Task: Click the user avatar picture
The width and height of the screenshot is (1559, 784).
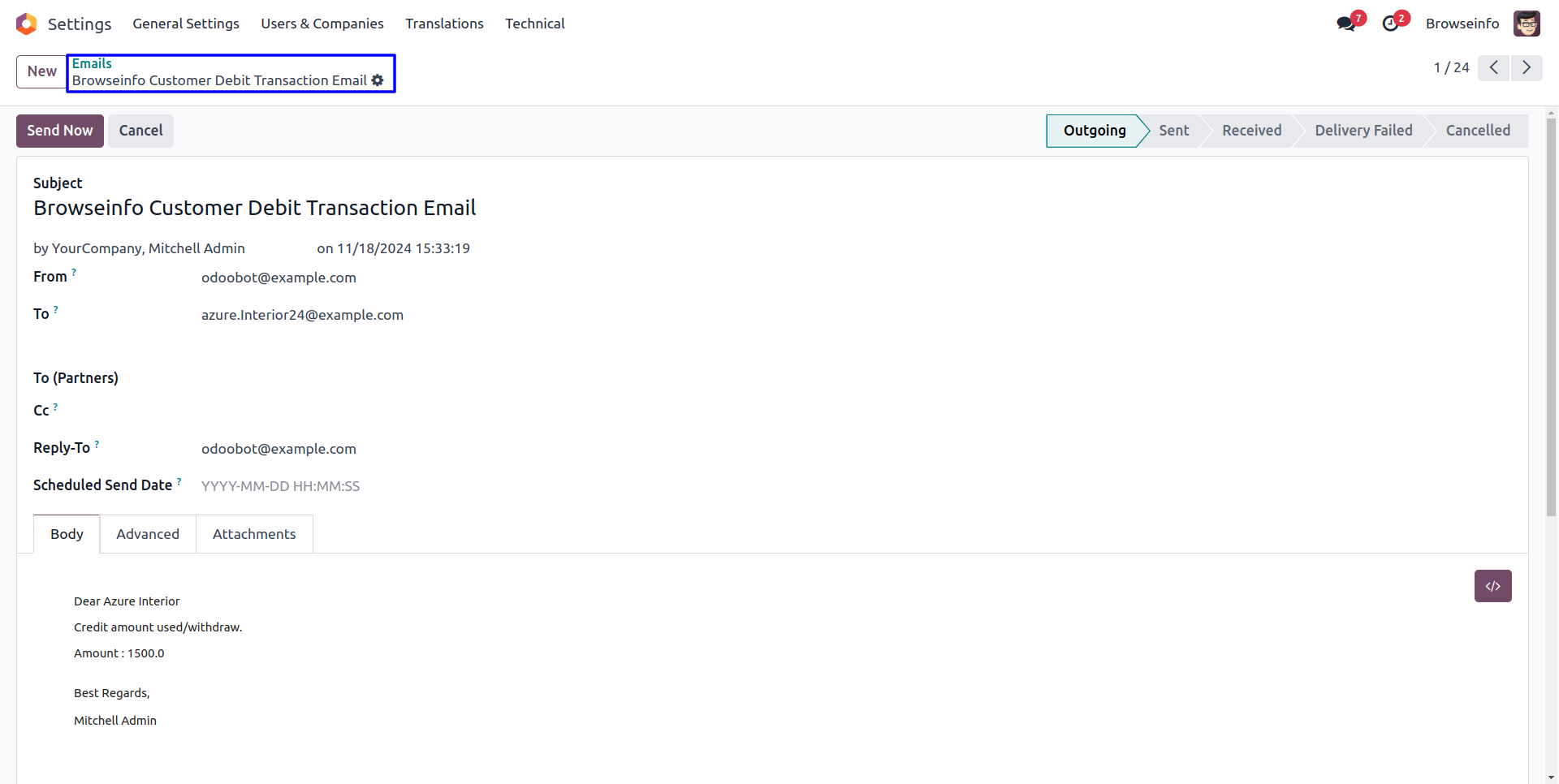Action: pos(1527,24)
